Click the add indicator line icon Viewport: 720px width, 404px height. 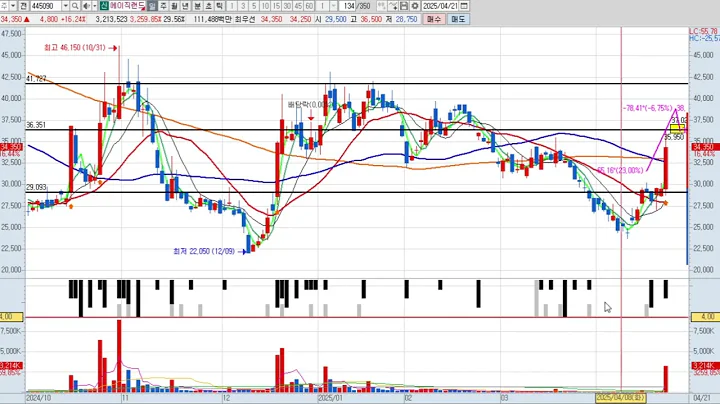393,6
